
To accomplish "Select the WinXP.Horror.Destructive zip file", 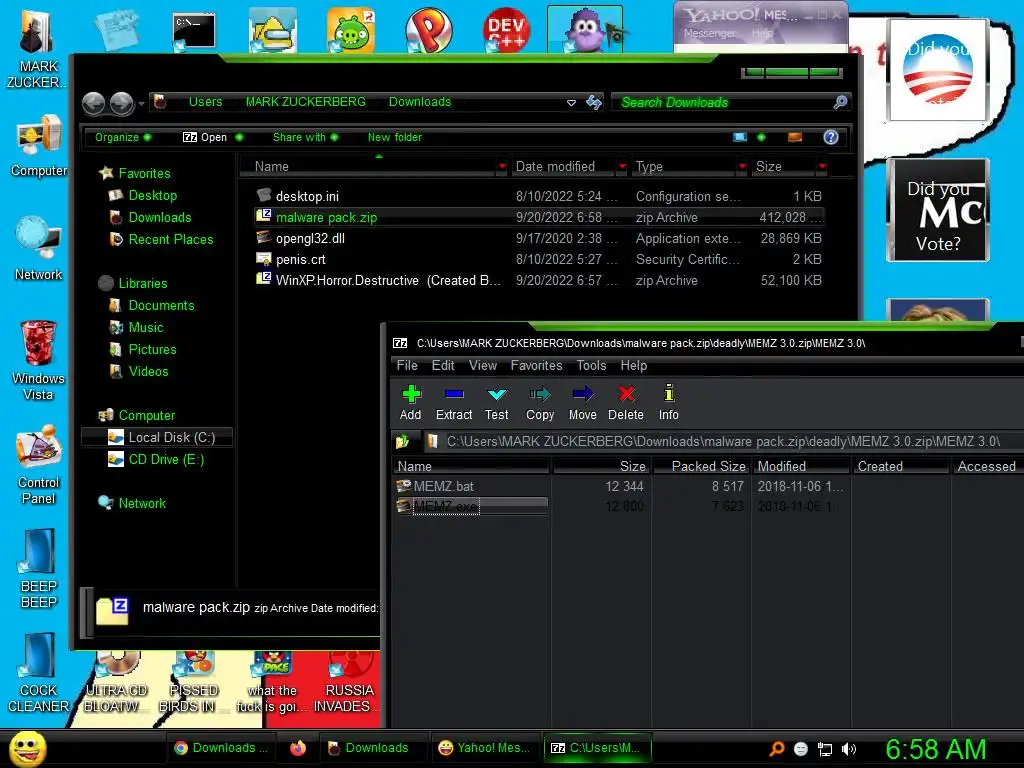I will [388, 280].
